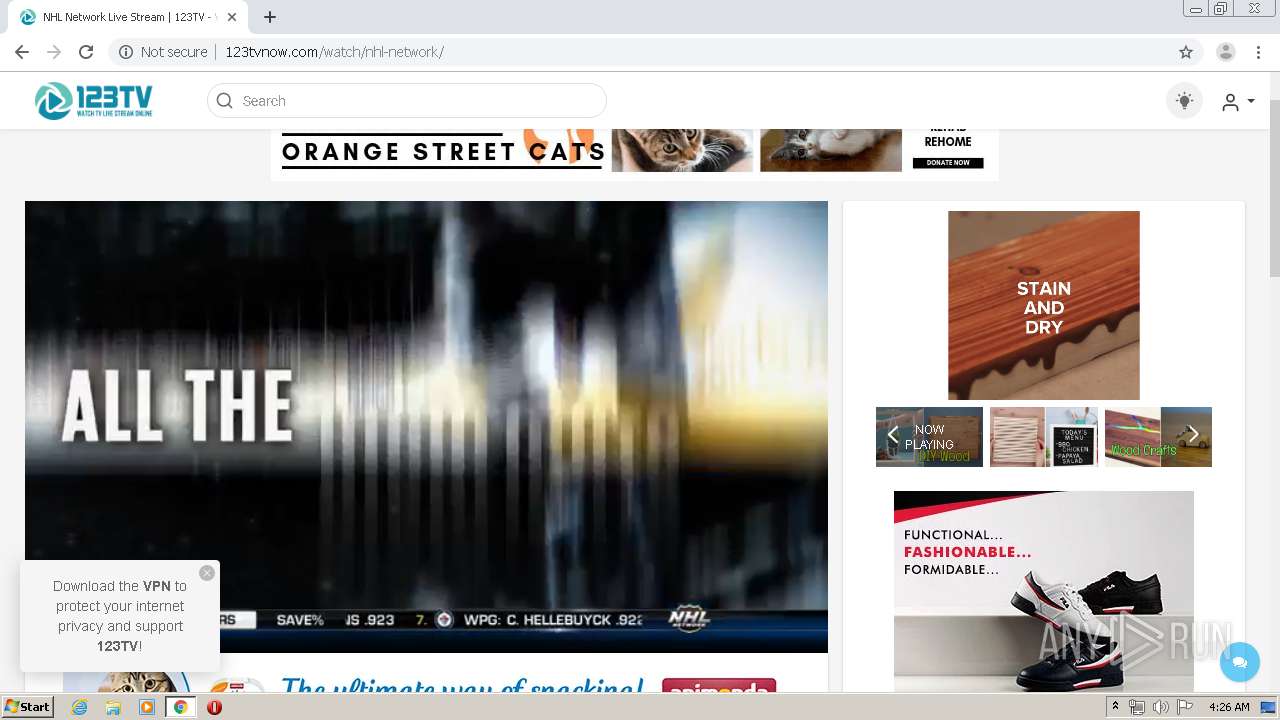Close the NHL Network tab
Image resolution: width=1280 pixels, height=720 pixels.
pyautogui.click(x=232, y=17)
